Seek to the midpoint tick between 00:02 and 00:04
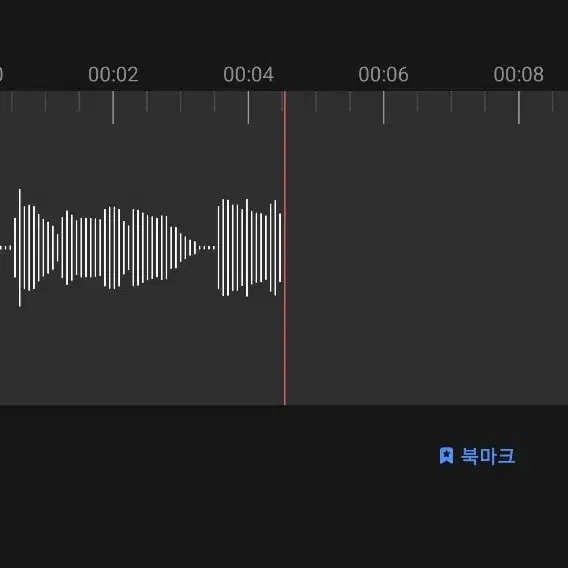Image resolution: width=568 pixels, height=568 pixels. [x=181, y=101]
